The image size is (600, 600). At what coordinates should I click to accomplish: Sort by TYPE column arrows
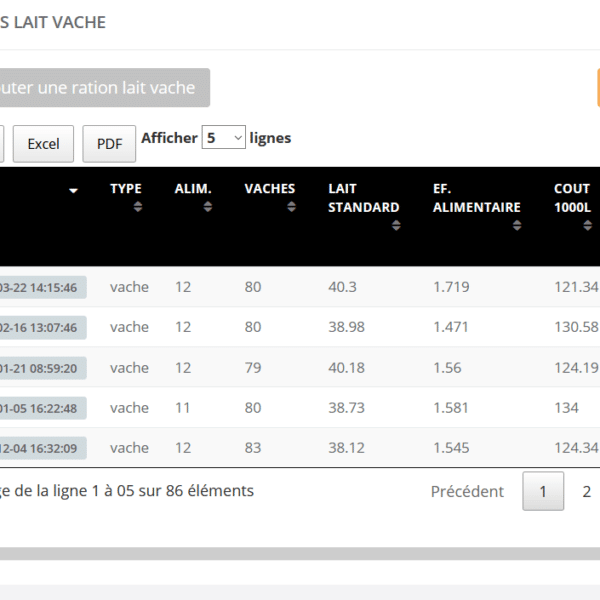click(x=138, y=207)
